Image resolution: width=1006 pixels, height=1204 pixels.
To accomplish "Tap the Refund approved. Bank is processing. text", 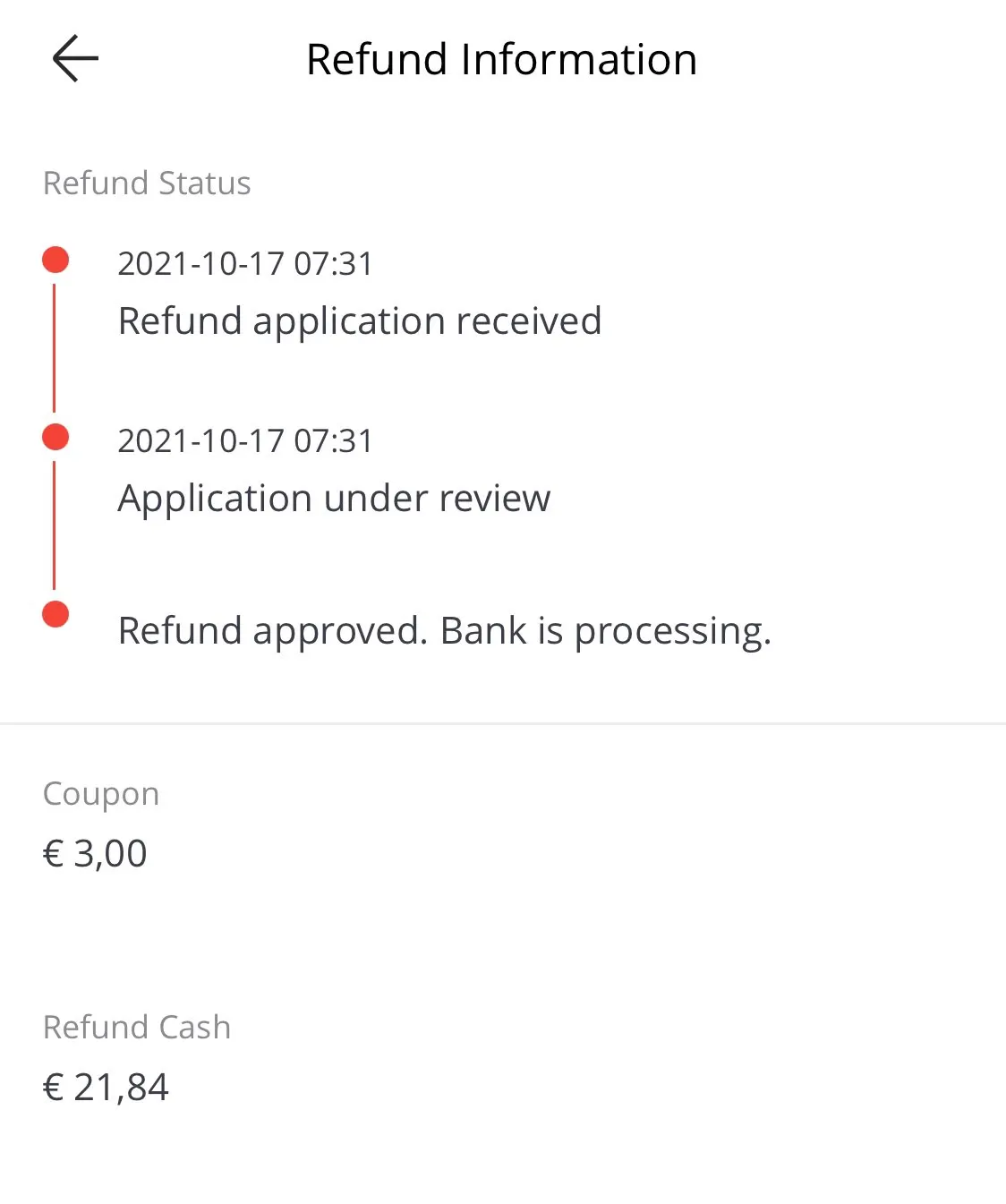I will (x=444, y=631).
